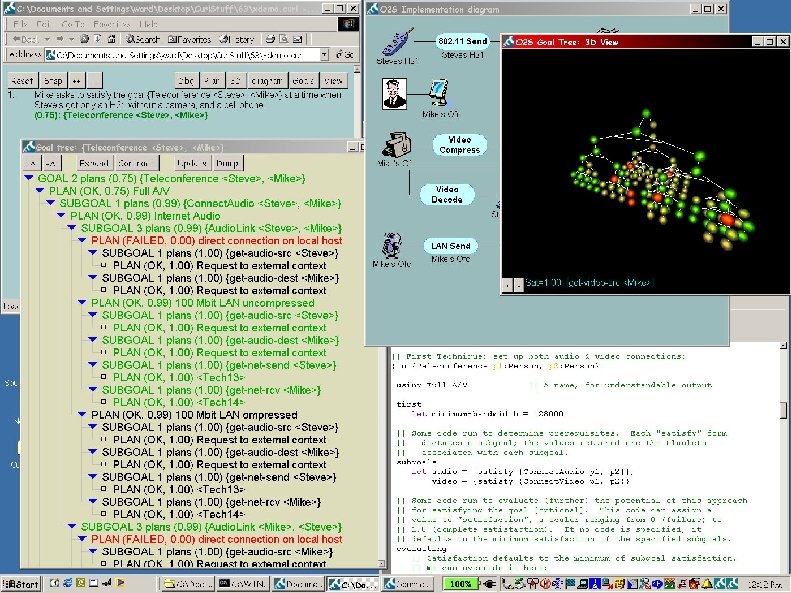791x593 pixels.
Task: Open the Windows Start menu
Action: (20, 584)
